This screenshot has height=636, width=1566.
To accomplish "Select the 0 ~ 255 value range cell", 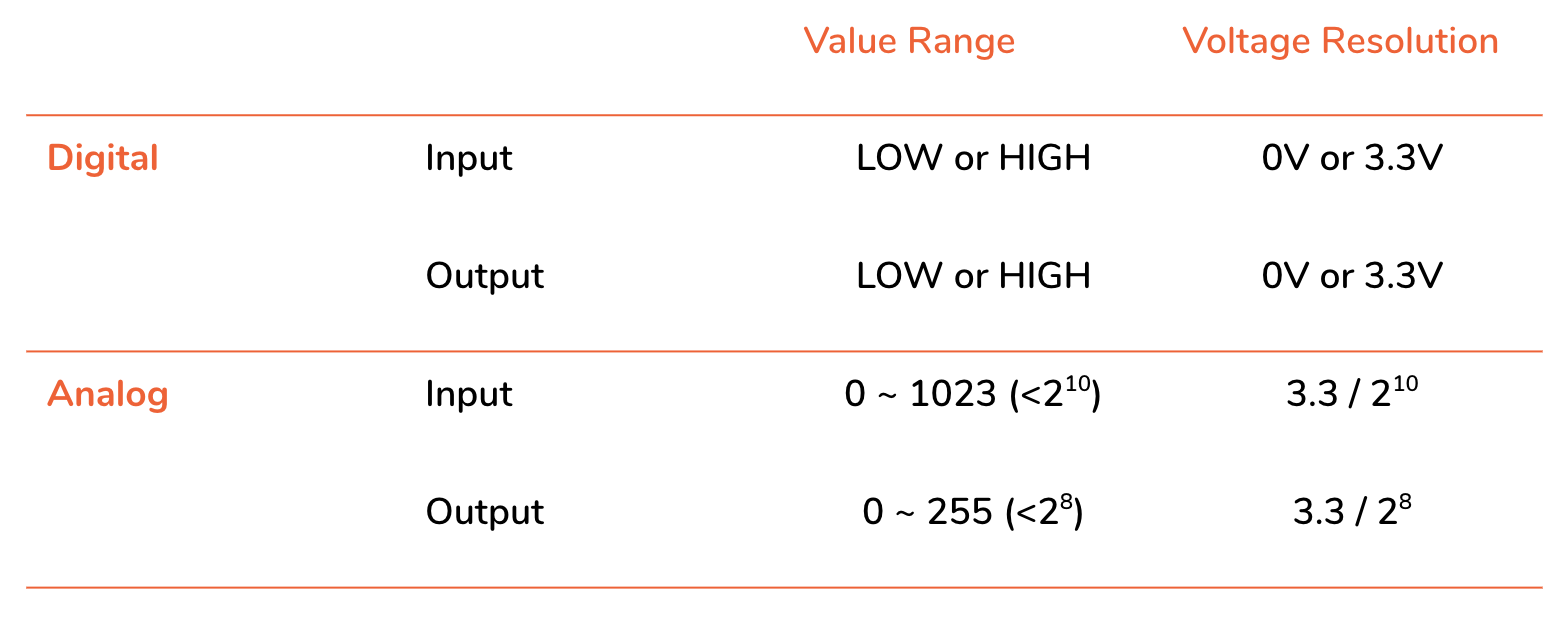I will click(x=972, y=512).
